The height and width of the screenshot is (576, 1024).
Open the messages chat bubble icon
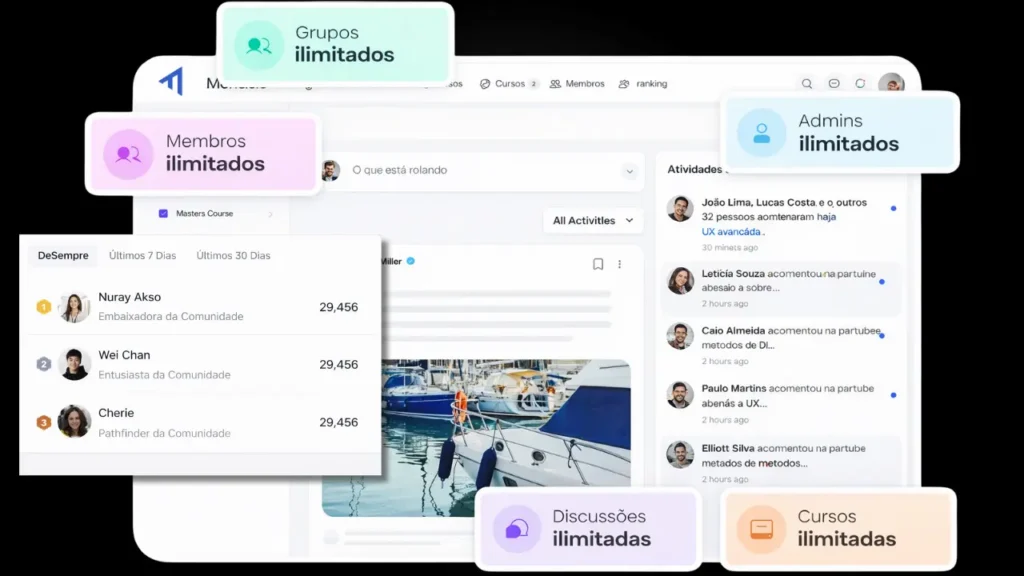pyautogui.click(x=834, y=84)
